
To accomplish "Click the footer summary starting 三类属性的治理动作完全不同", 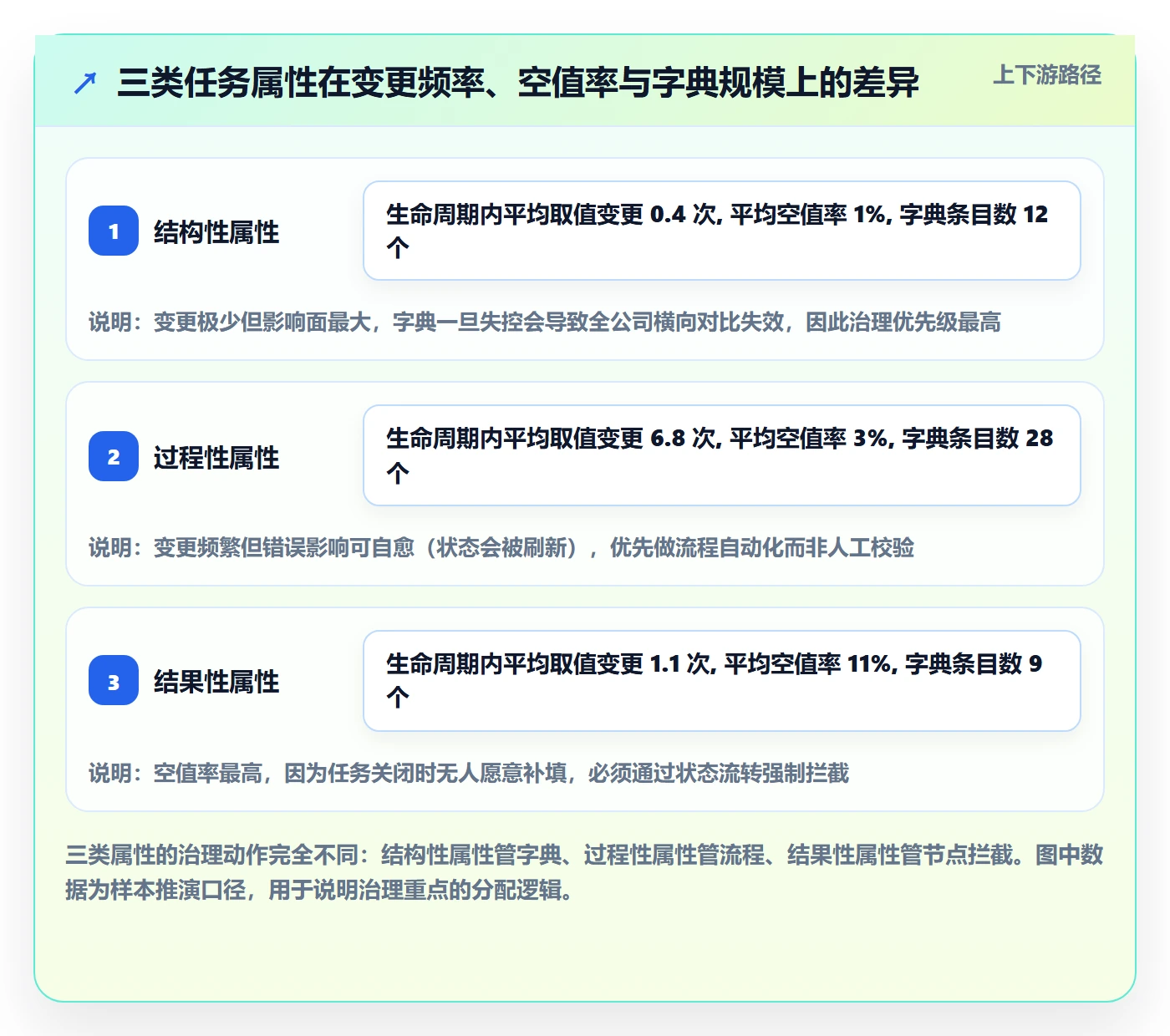I will pyautogui.click(x=584, y=872).
